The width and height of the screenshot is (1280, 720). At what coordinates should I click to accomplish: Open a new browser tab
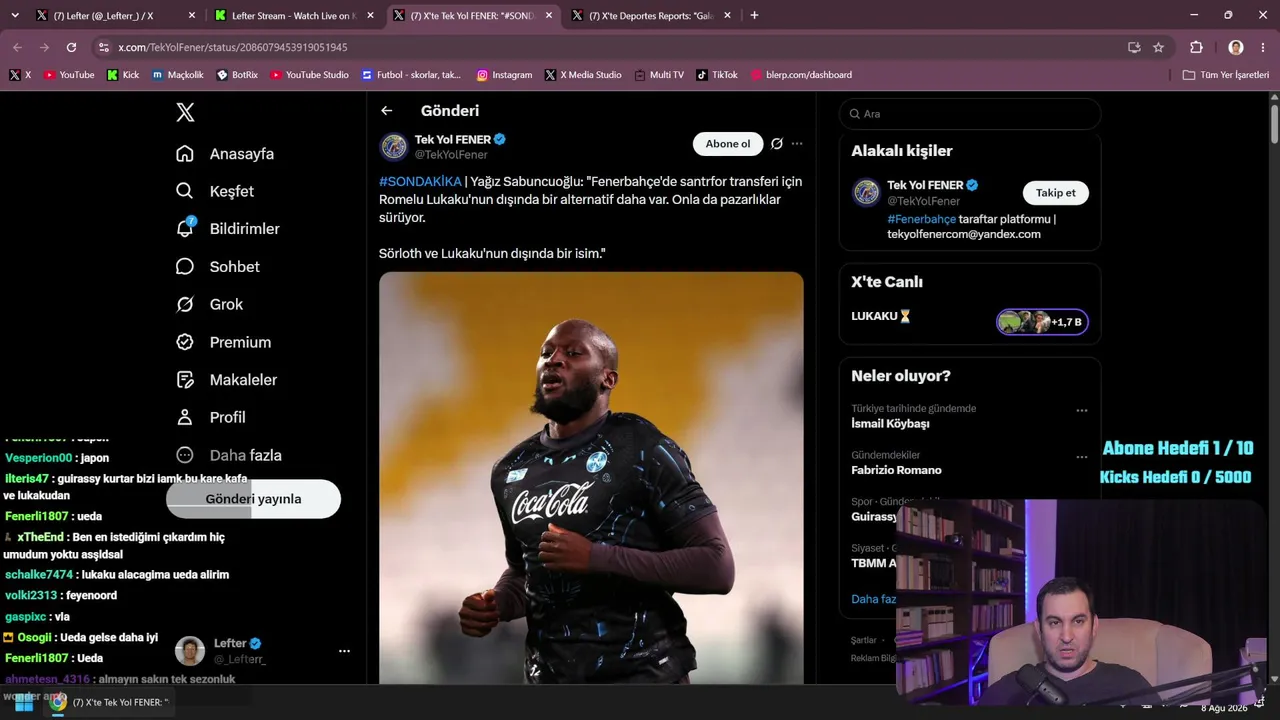(x=754, y=15)
